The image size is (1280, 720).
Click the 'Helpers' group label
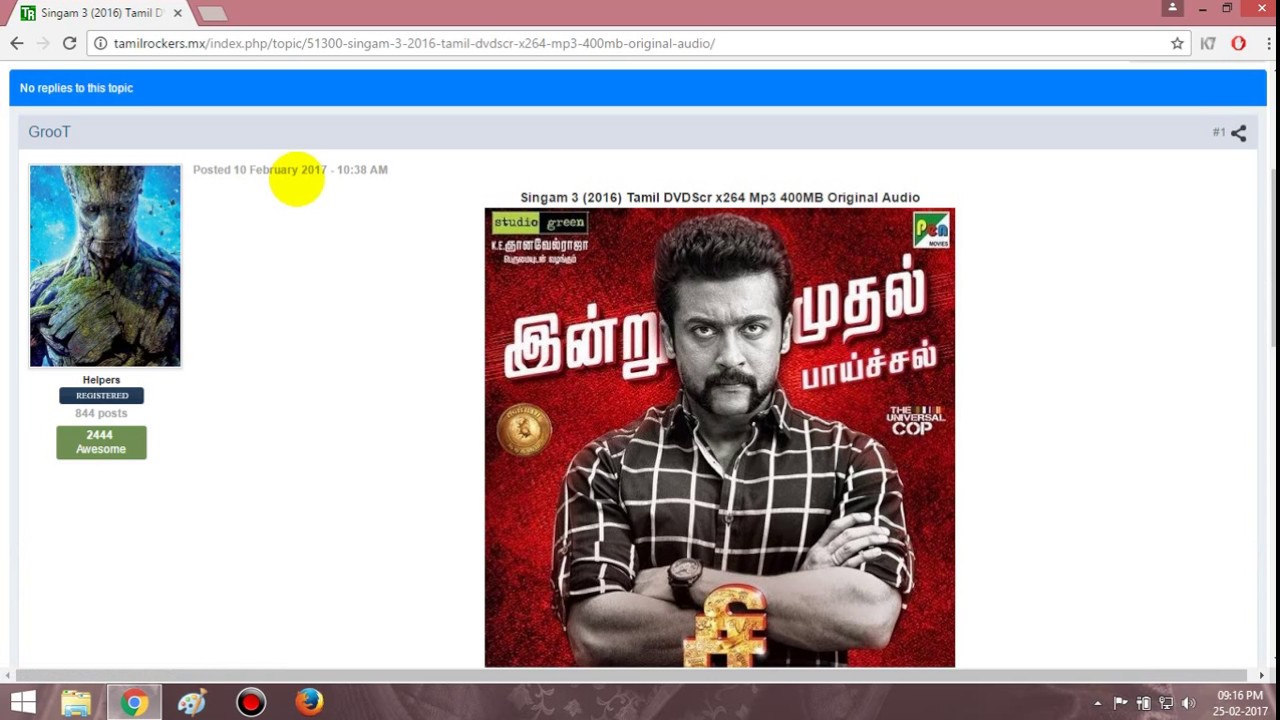tap(101, 380)
